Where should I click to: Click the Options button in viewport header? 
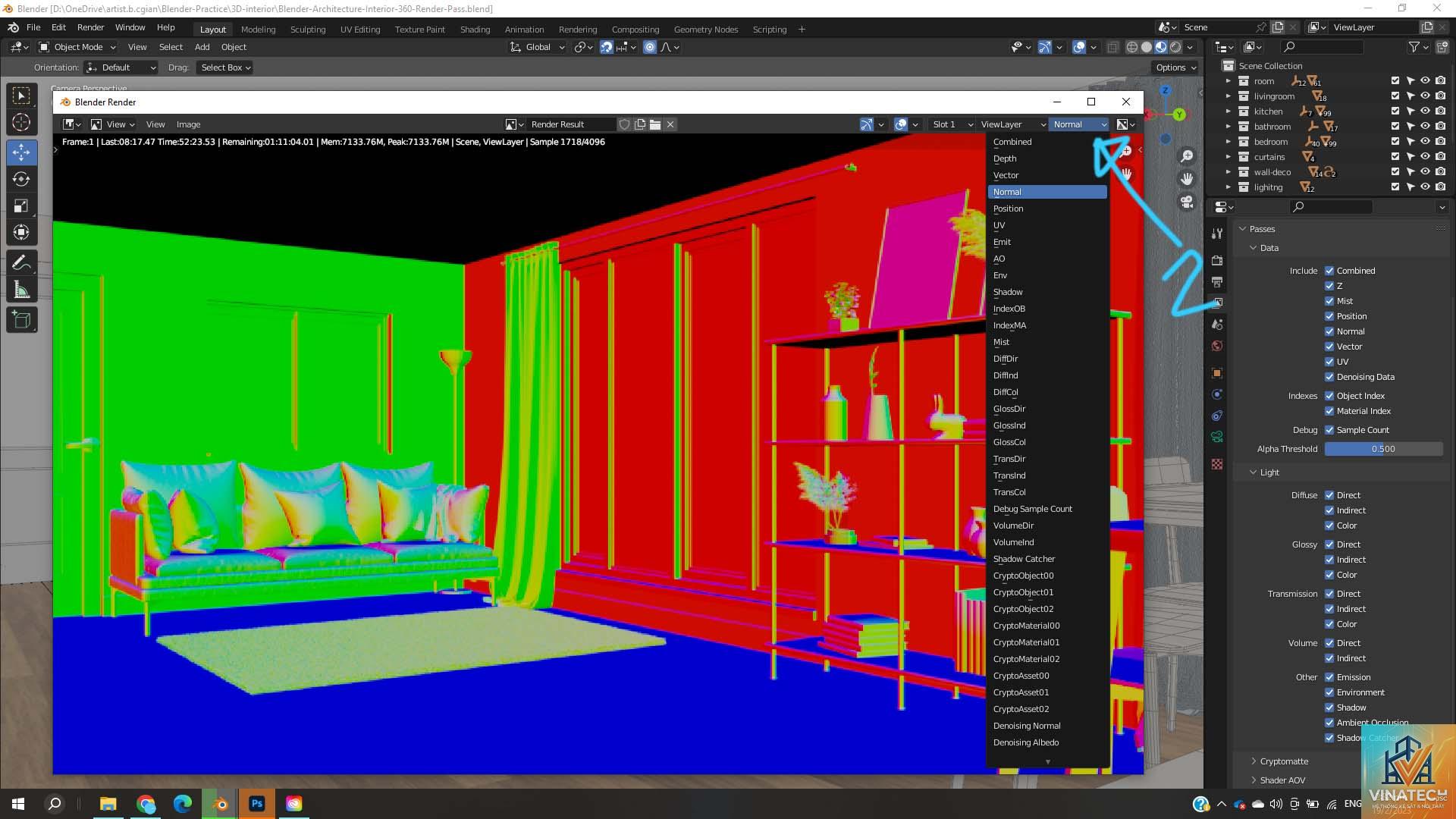click(1176, 67)
